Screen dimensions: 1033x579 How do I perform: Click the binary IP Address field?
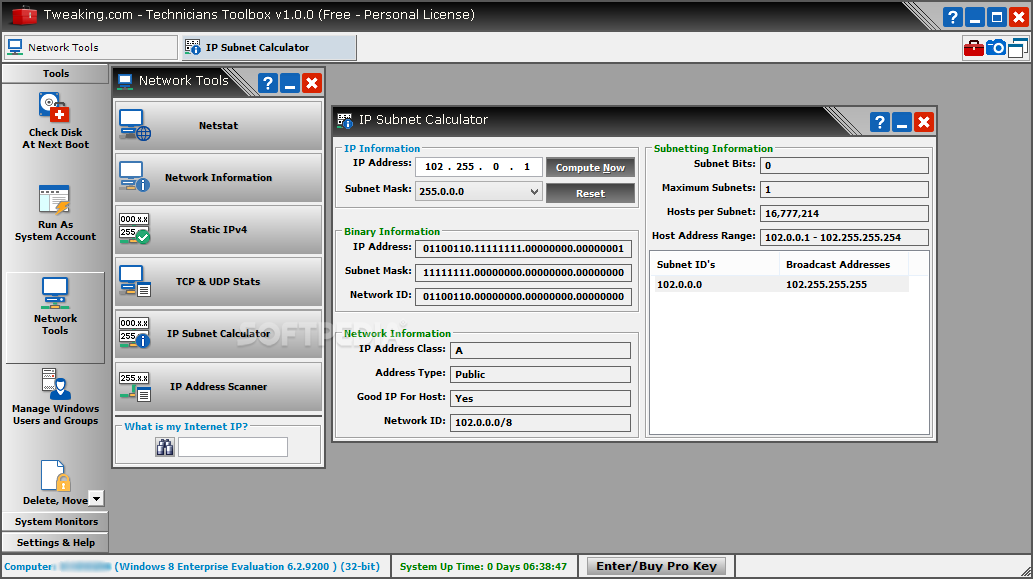pos(523,248)
